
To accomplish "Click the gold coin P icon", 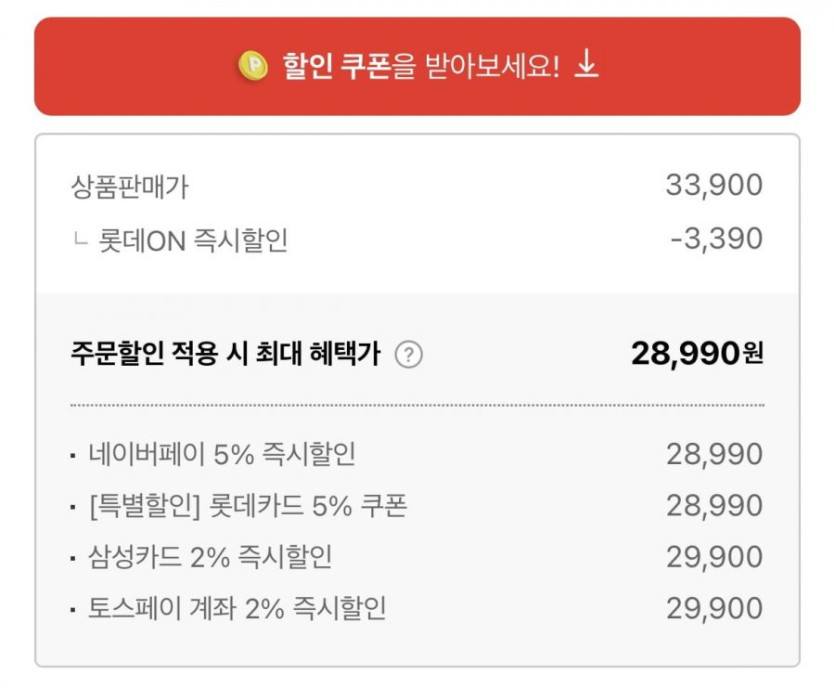I will [x=252, y=67].
